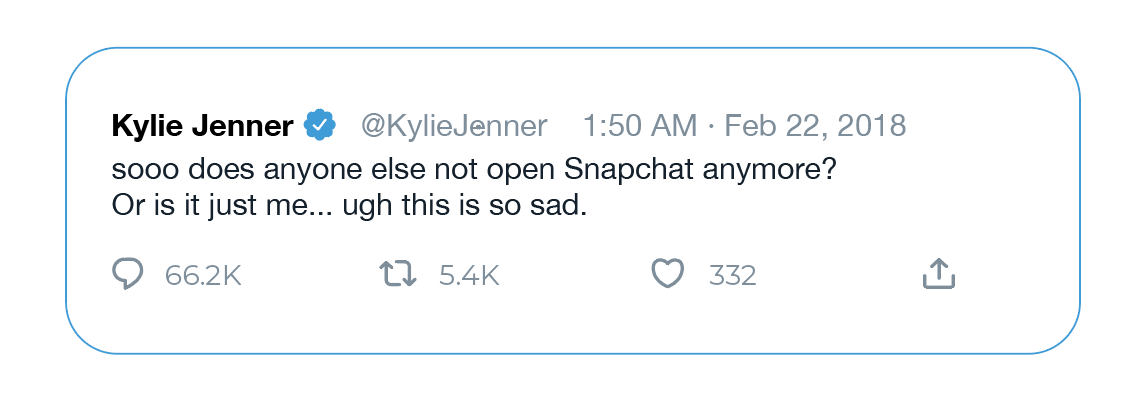This screenshot has width=1132, height=414.
Task: Click the 66.2K reply count
Action: pyautogui.click(x=203, y=275)
